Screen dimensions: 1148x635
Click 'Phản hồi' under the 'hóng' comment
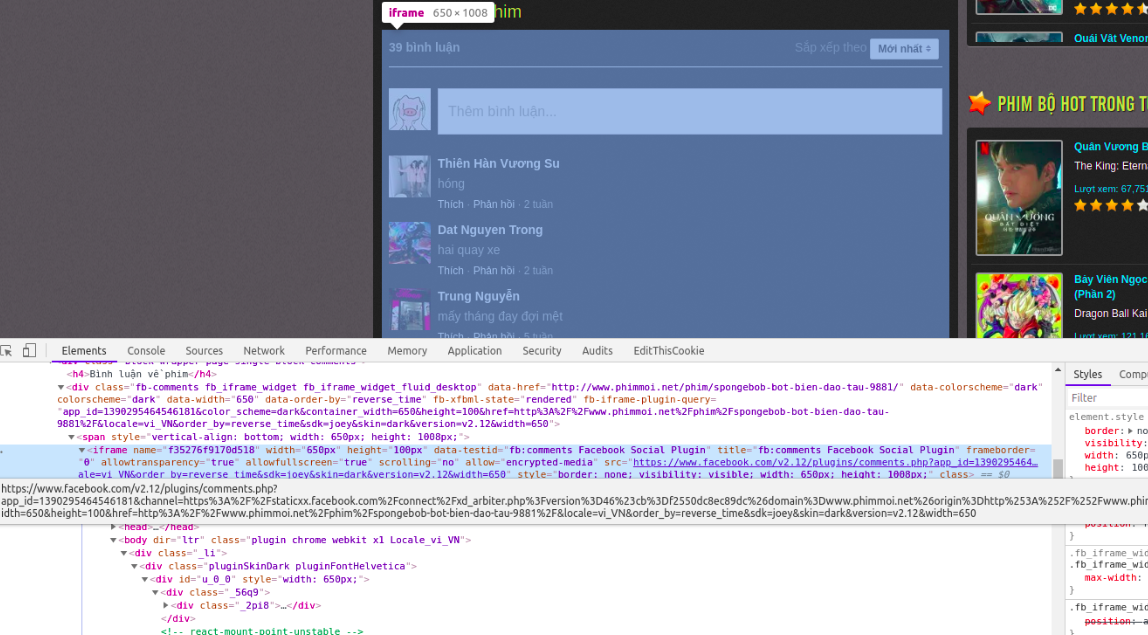point(493,204)
